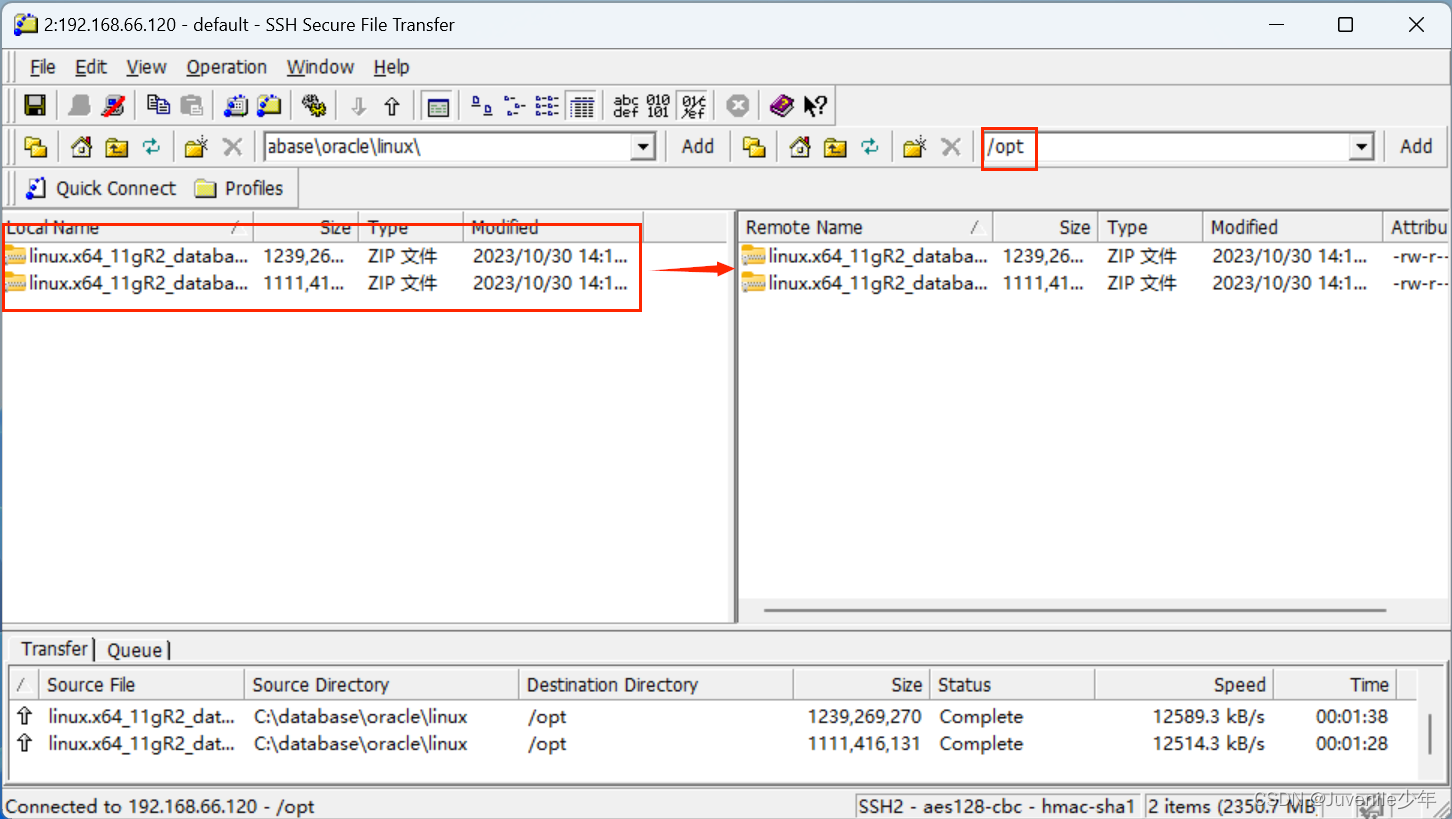The width and height of the screenshot is (1452, 819).
Task: Open the Window menu
Action: 320,67
